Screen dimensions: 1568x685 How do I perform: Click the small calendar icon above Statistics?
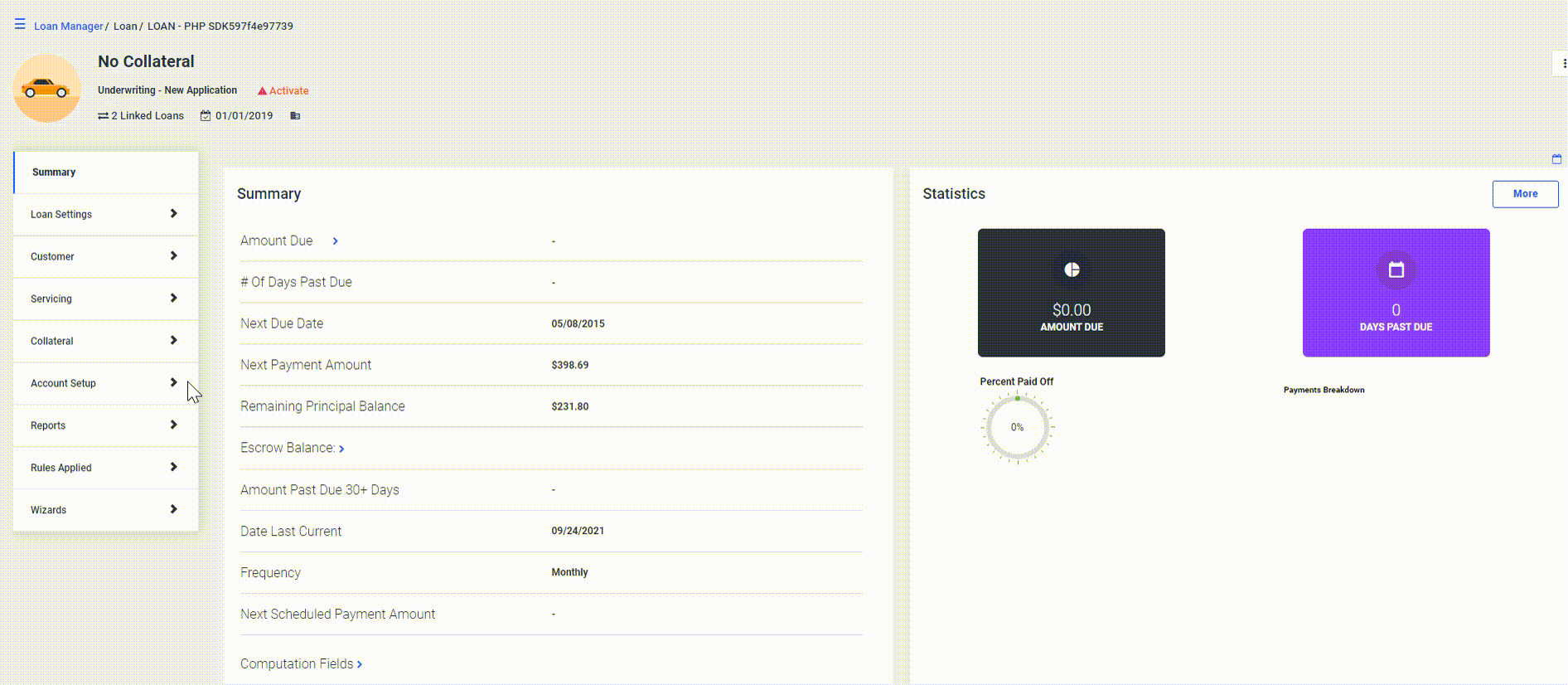point(1556,158)
